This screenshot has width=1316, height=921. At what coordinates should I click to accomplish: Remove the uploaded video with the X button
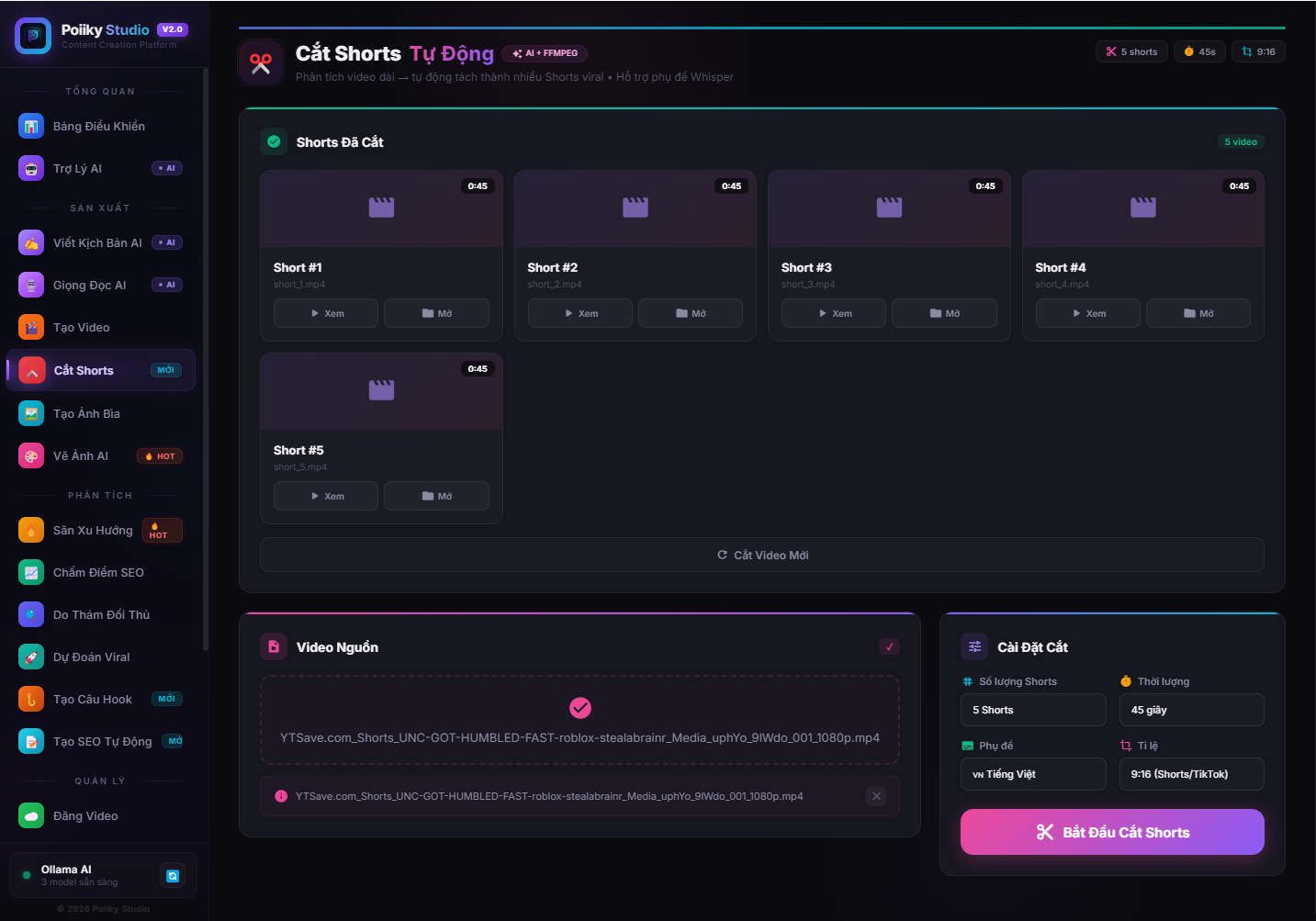coord(876,796)
